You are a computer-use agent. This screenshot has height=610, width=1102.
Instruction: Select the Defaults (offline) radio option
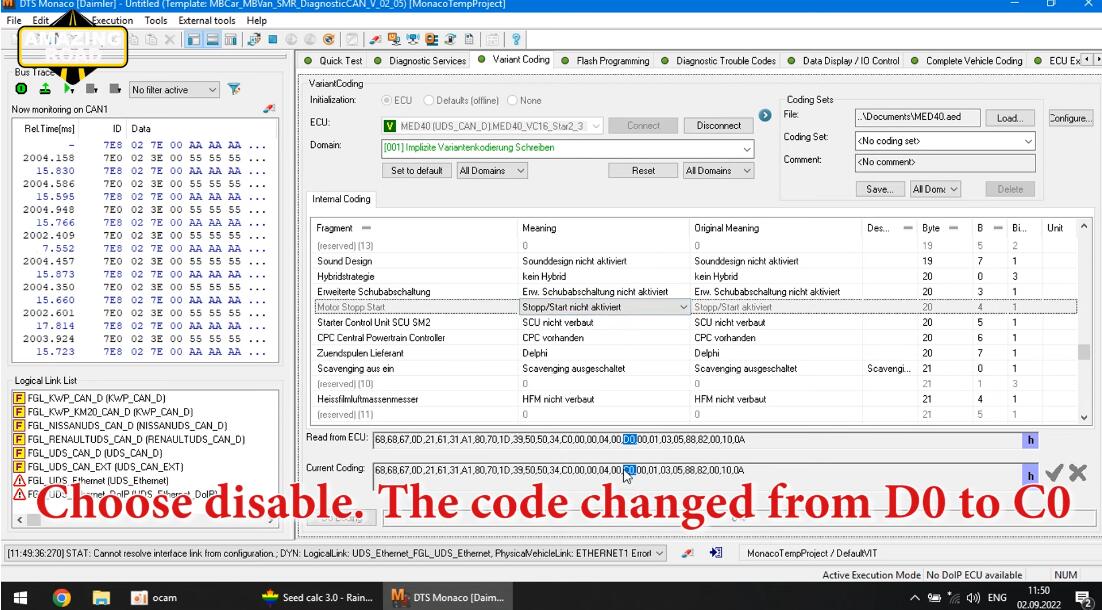pyautogui.click(x=428, y=100)
